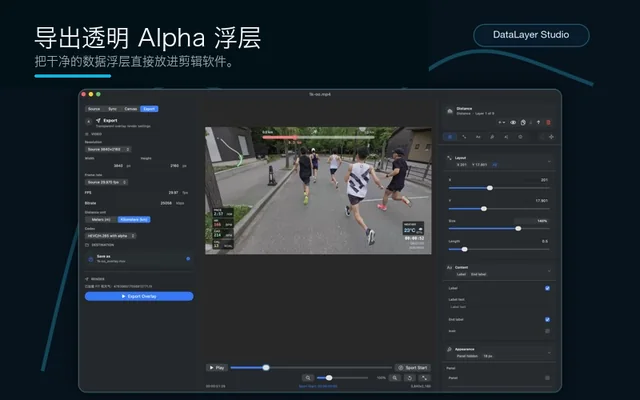Image resolution: width=640 pixels, height=400 pixels.
Task: Select the Export tab
Action: (x=149, y=109)
